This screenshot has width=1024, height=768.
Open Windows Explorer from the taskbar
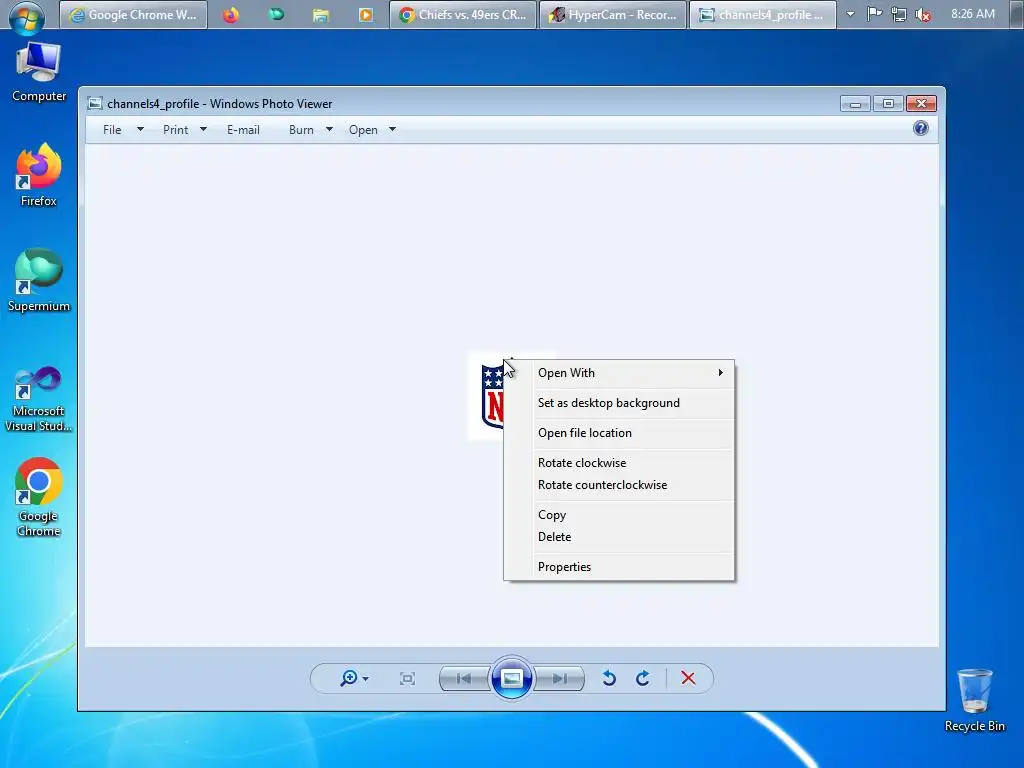point(321,15)
